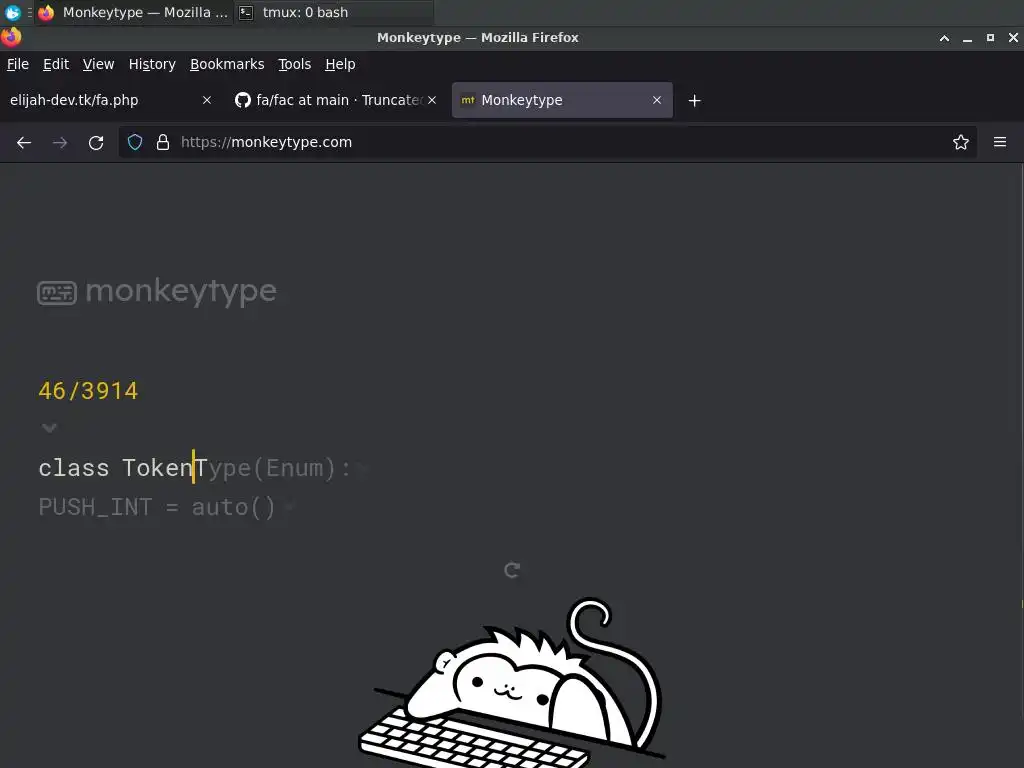Open the History menu
Screen dimensions: 1024x768
click(152, 64)
